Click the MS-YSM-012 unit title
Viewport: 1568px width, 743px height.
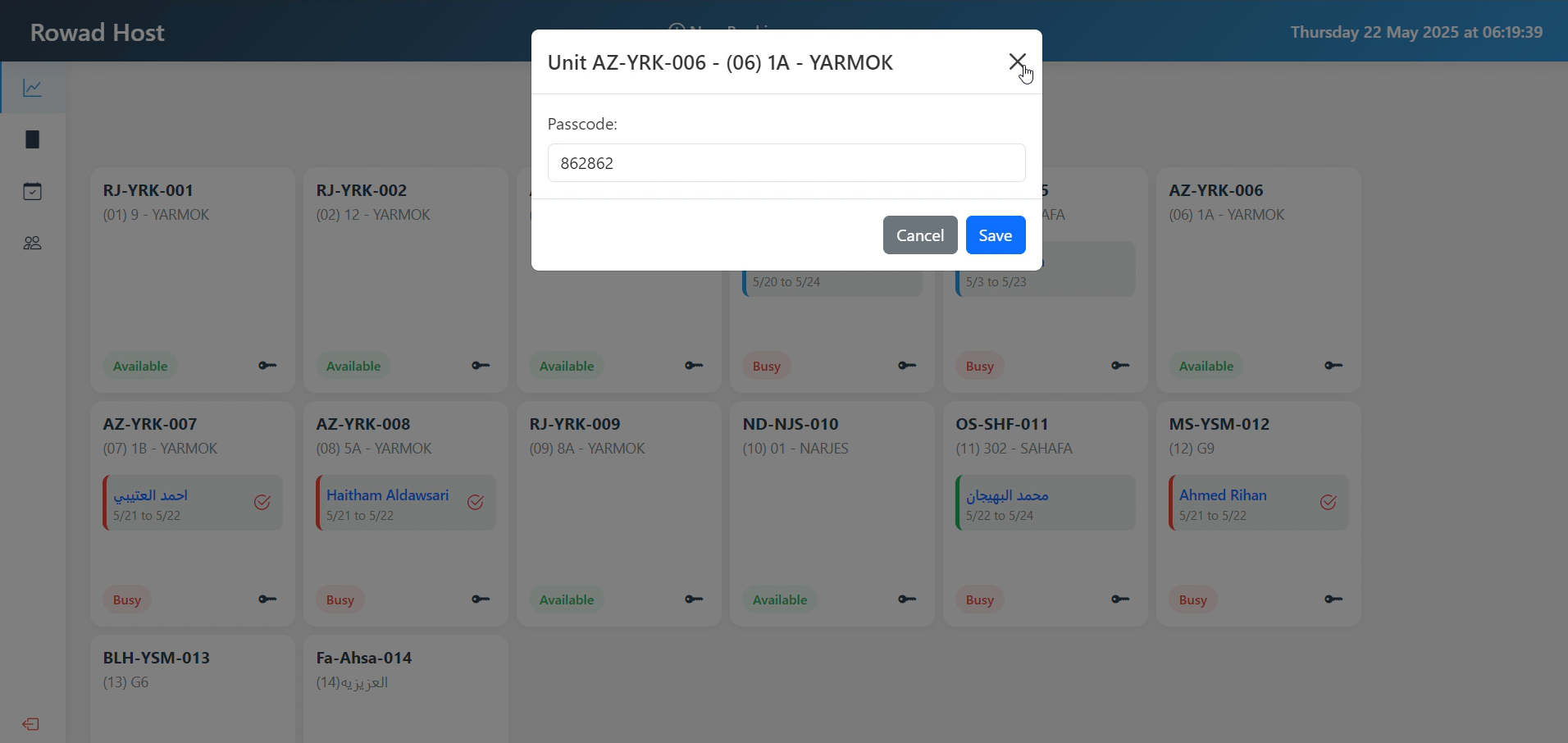point(1219,424)
